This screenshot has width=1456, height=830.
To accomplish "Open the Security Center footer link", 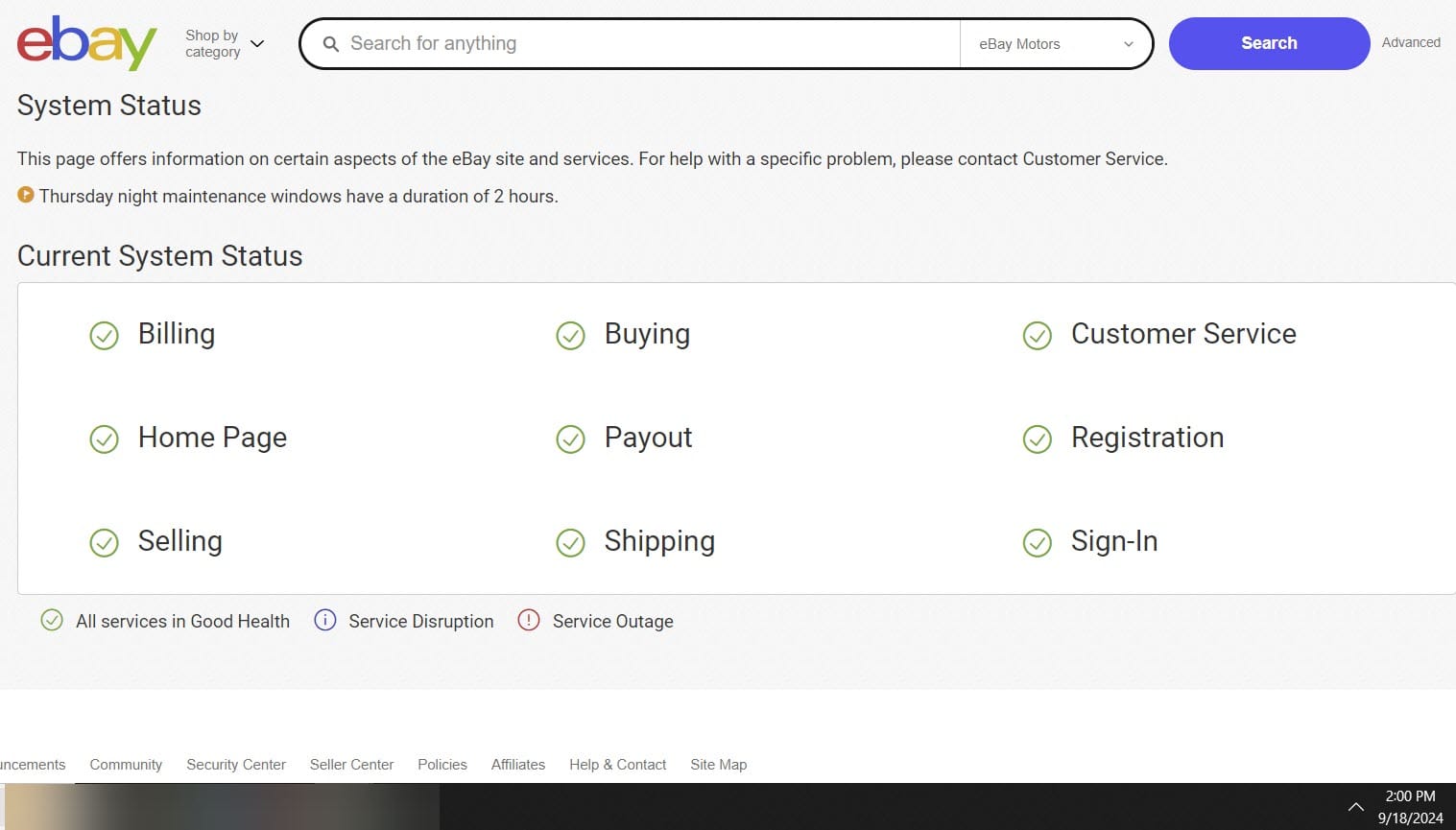I will pyautogui.click(x=236, y=765).
